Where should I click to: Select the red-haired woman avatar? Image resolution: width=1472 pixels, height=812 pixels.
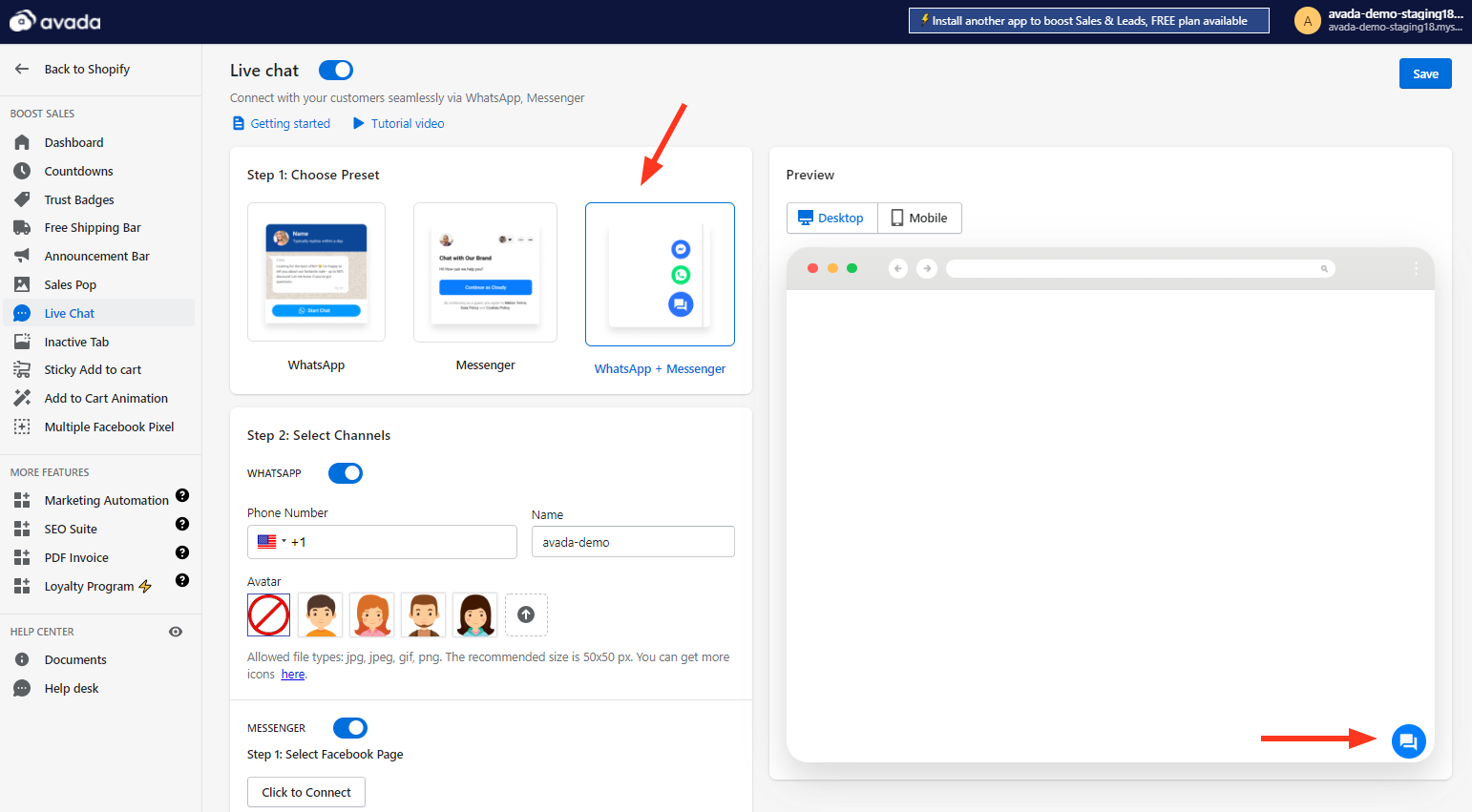click(x=371, y=615)
